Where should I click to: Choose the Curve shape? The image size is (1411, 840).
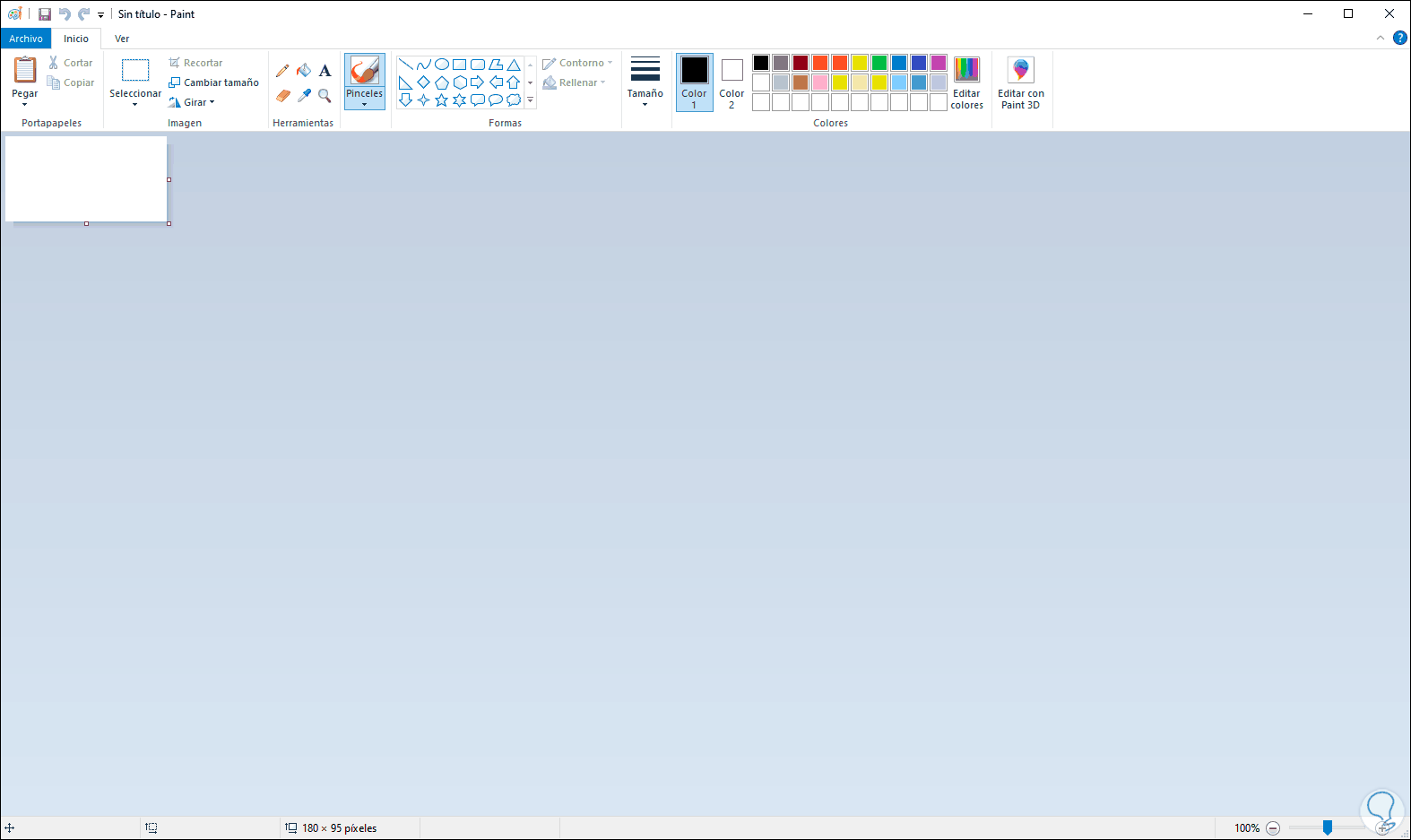click(424, 65)
